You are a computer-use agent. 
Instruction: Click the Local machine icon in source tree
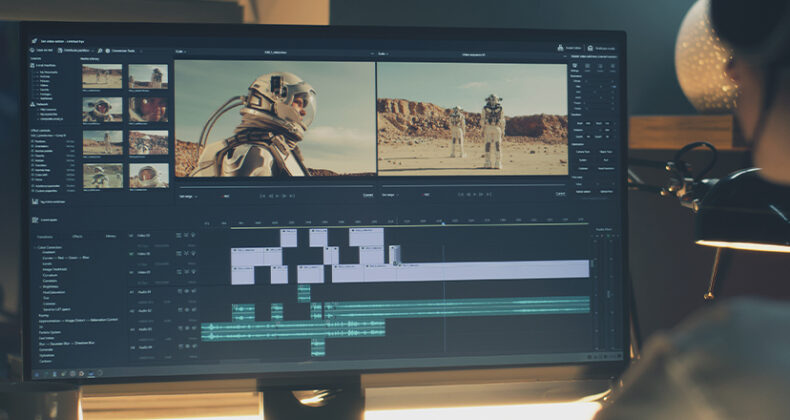coord(33,64)
